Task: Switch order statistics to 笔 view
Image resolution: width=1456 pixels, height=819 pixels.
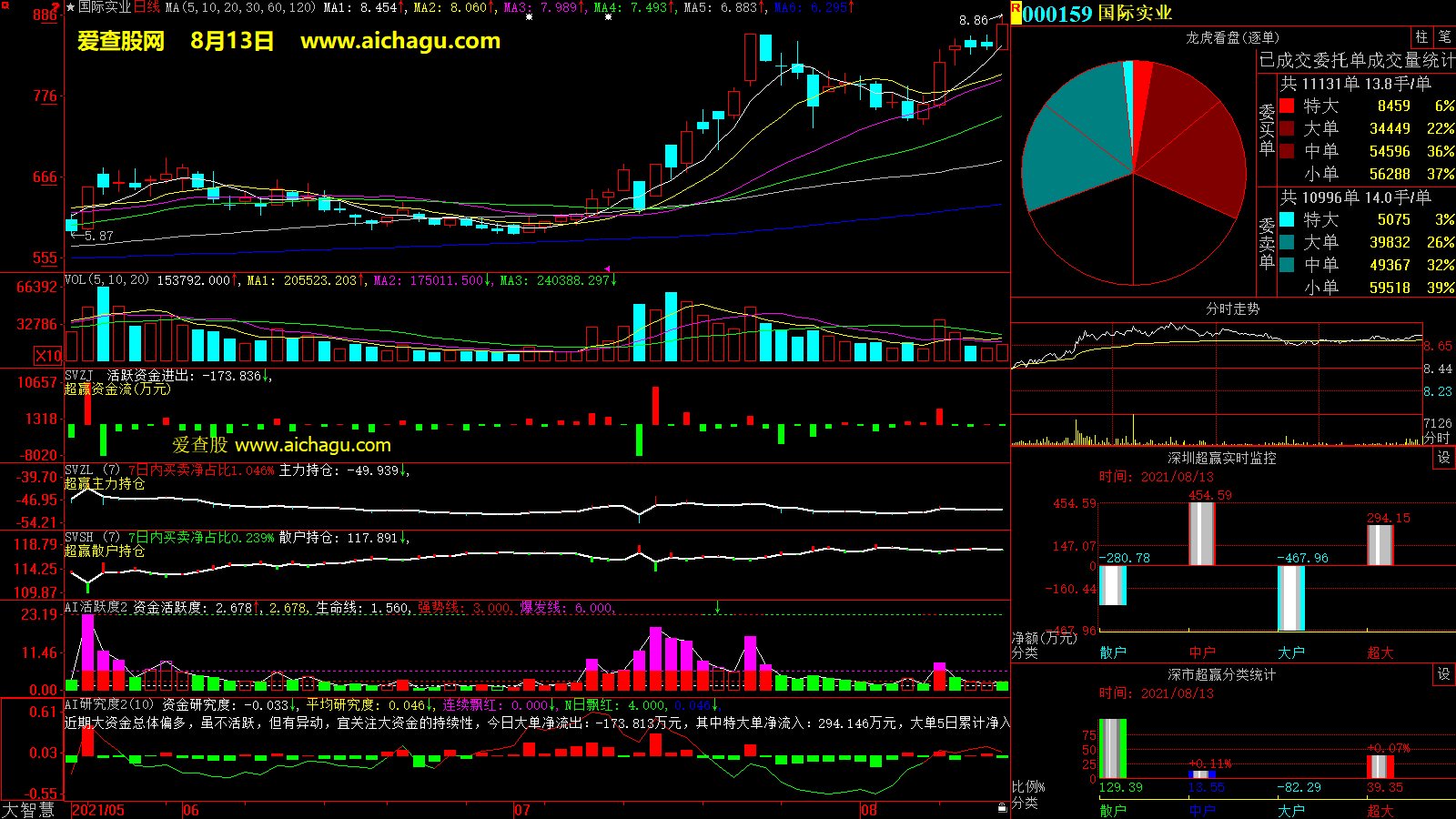Action: [x=1444, y=36]
